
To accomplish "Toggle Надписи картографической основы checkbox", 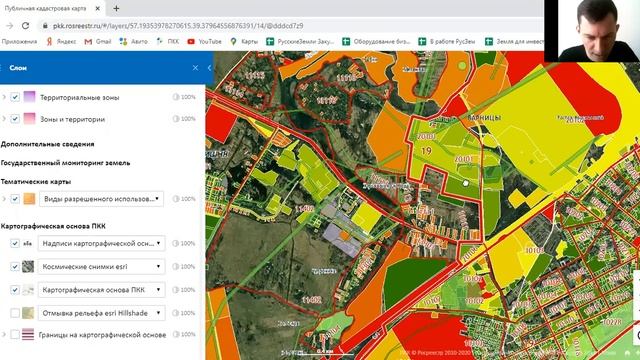I will click(15, 243).
